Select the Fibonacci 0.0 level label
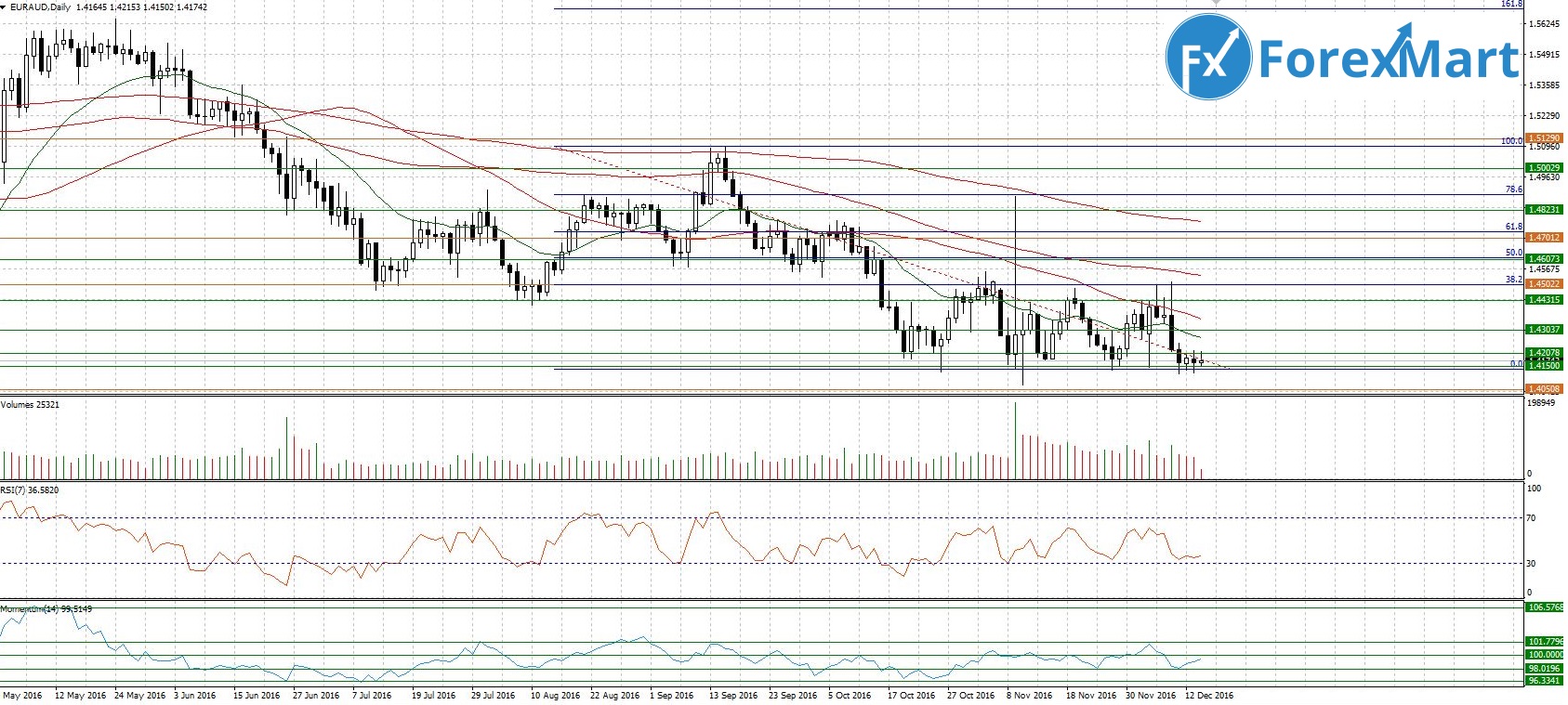This screenshot has width=1568, height=705. [1517, 364]
